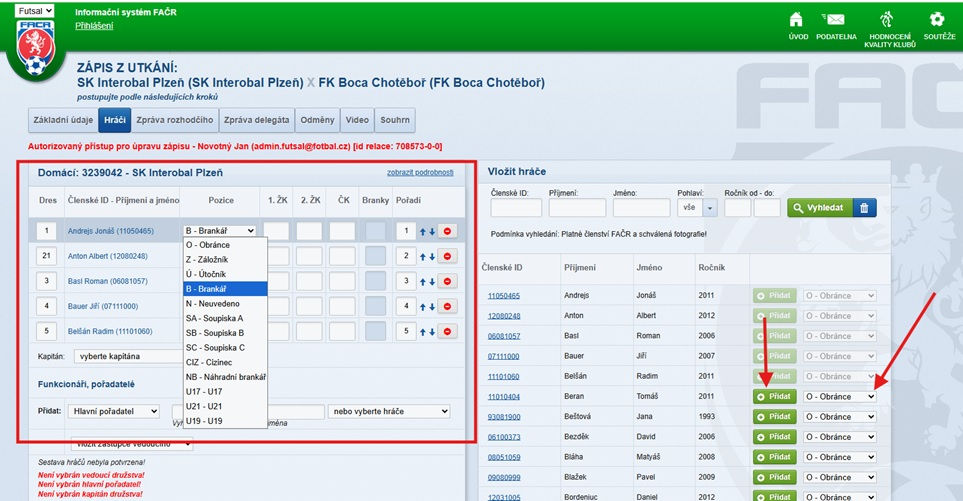Switch to Zpráva rozhodčího tab
963x501 pixels.
(174, 120)
